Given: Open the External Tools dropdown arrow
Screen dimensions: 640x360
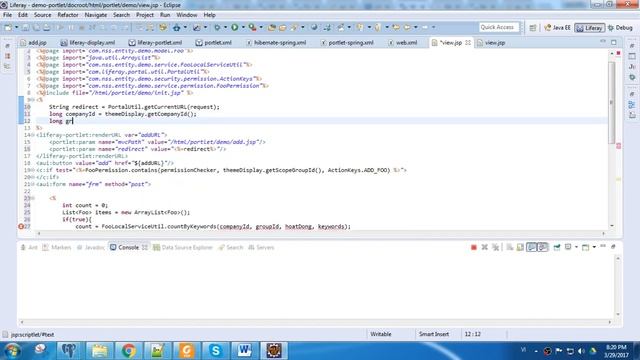Looking at the screenshot, I should (261, 27).
